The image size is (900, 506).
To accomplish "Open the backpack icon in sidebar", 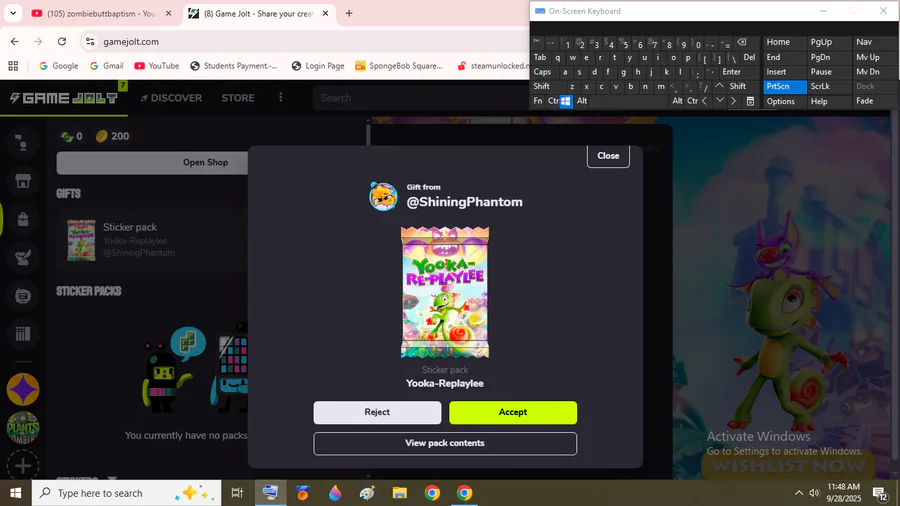I will point(23,219).
